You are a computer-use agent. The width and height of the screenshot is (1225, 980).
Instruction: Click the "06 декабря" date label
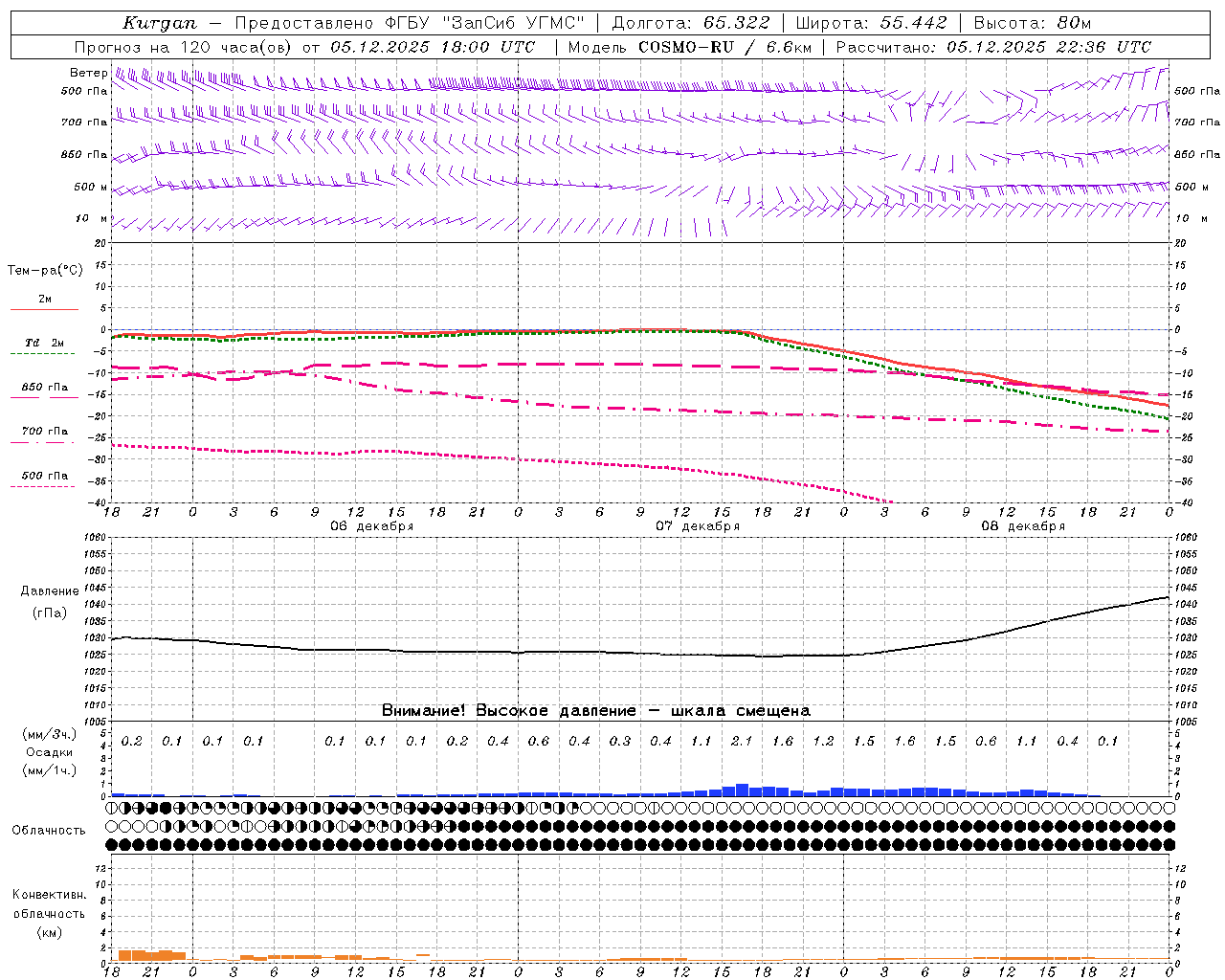pos(372,526)
